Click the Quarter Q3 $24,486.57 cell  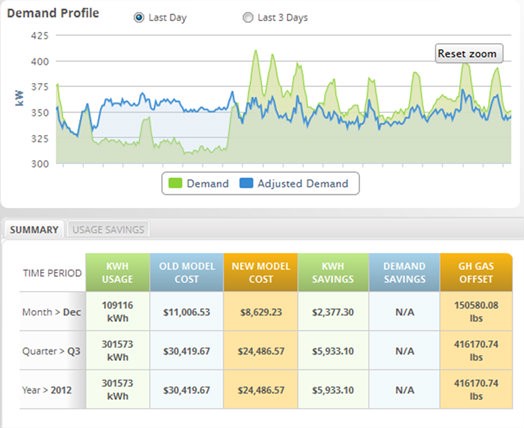point(261,350)
